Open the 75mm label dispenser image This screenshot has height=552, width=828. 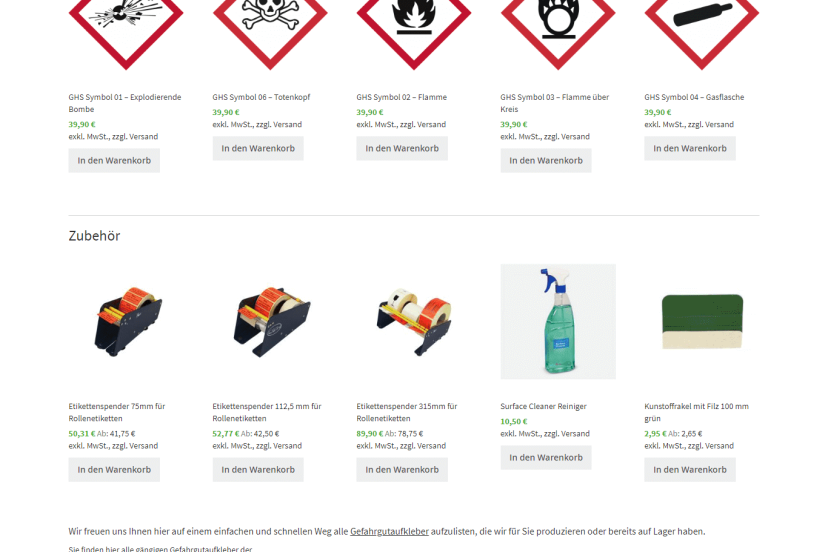pos(126,322)
